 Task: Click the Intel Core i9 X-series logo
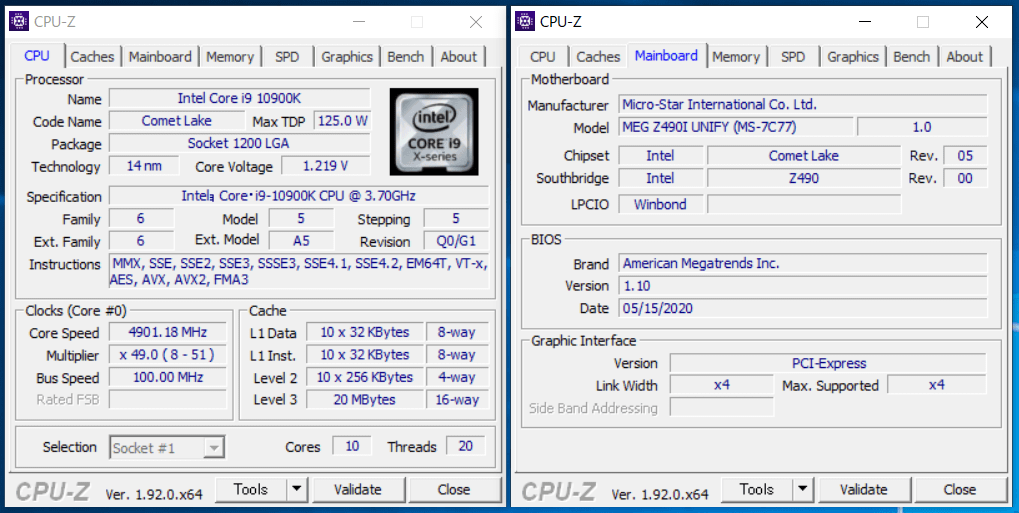(x=434, y=132)
